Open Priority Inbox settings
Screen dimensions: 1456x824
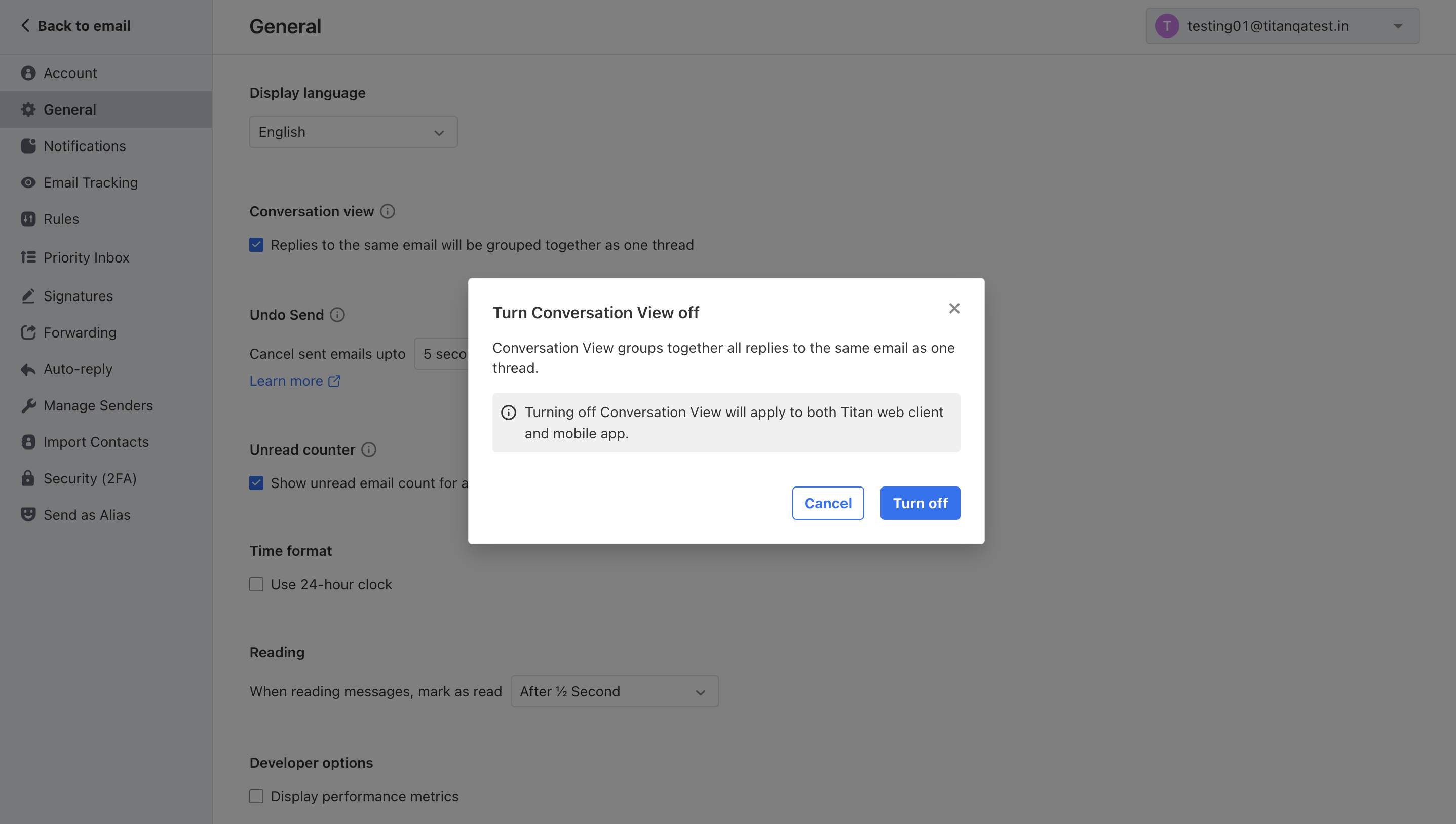[x=106, y=257]
